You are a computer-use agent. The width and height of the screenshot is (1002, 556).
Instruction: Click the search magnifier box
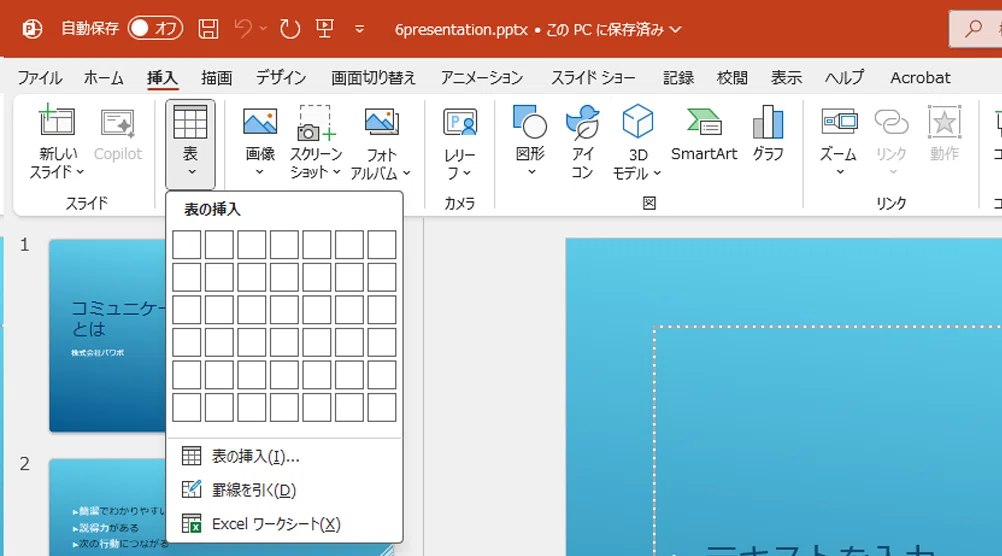click(x=975, y=29)
